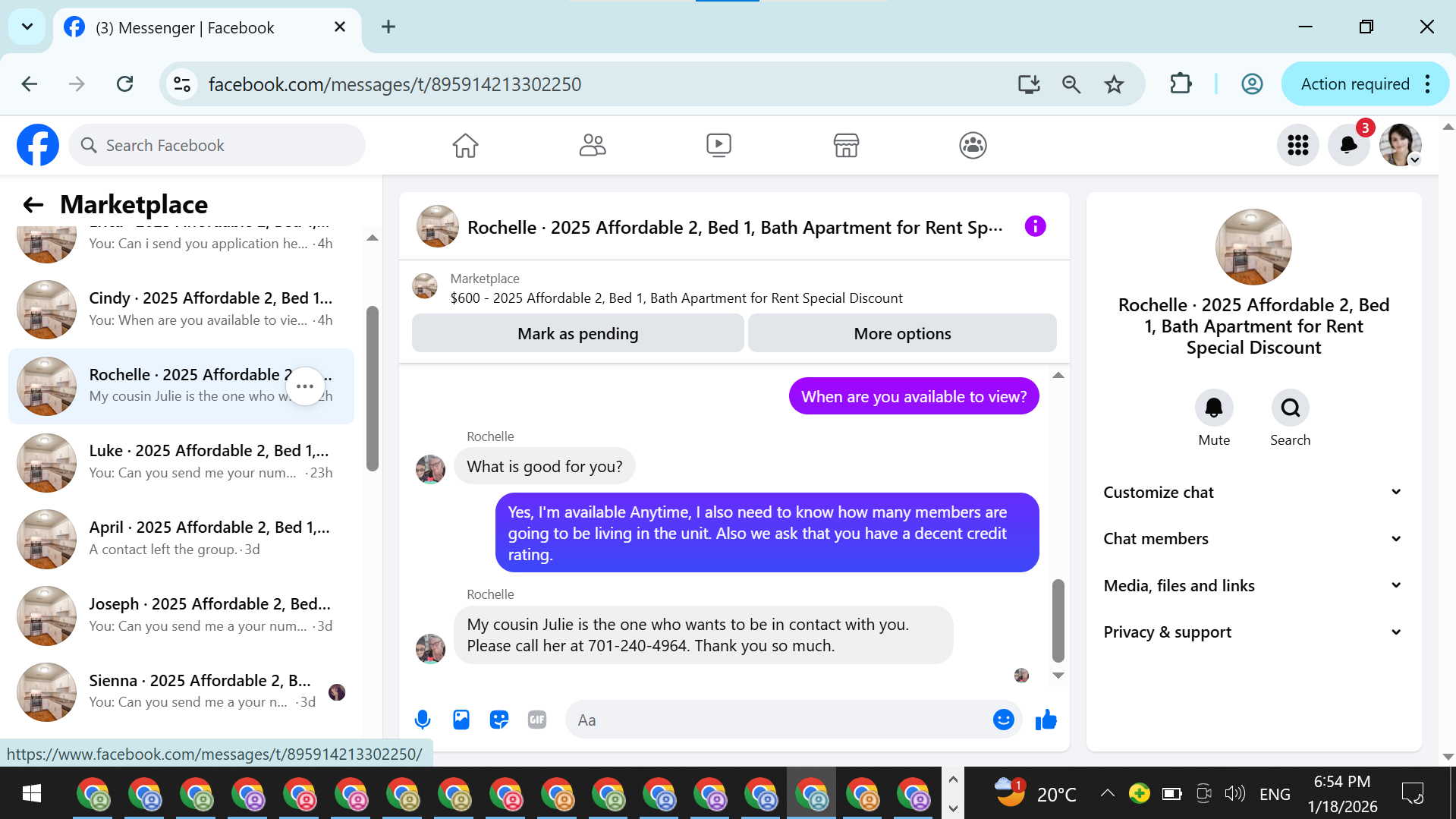Viewport: 1456px width, 819px height.
Task: Open Luke's conversation
Action: (182, 462)
